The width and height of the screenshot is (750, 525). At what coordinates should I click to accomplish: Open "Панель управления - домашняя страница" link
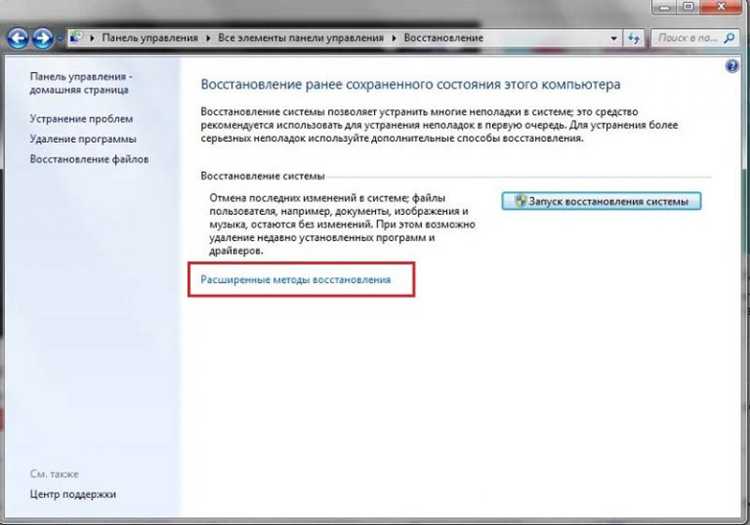[81, 83]
